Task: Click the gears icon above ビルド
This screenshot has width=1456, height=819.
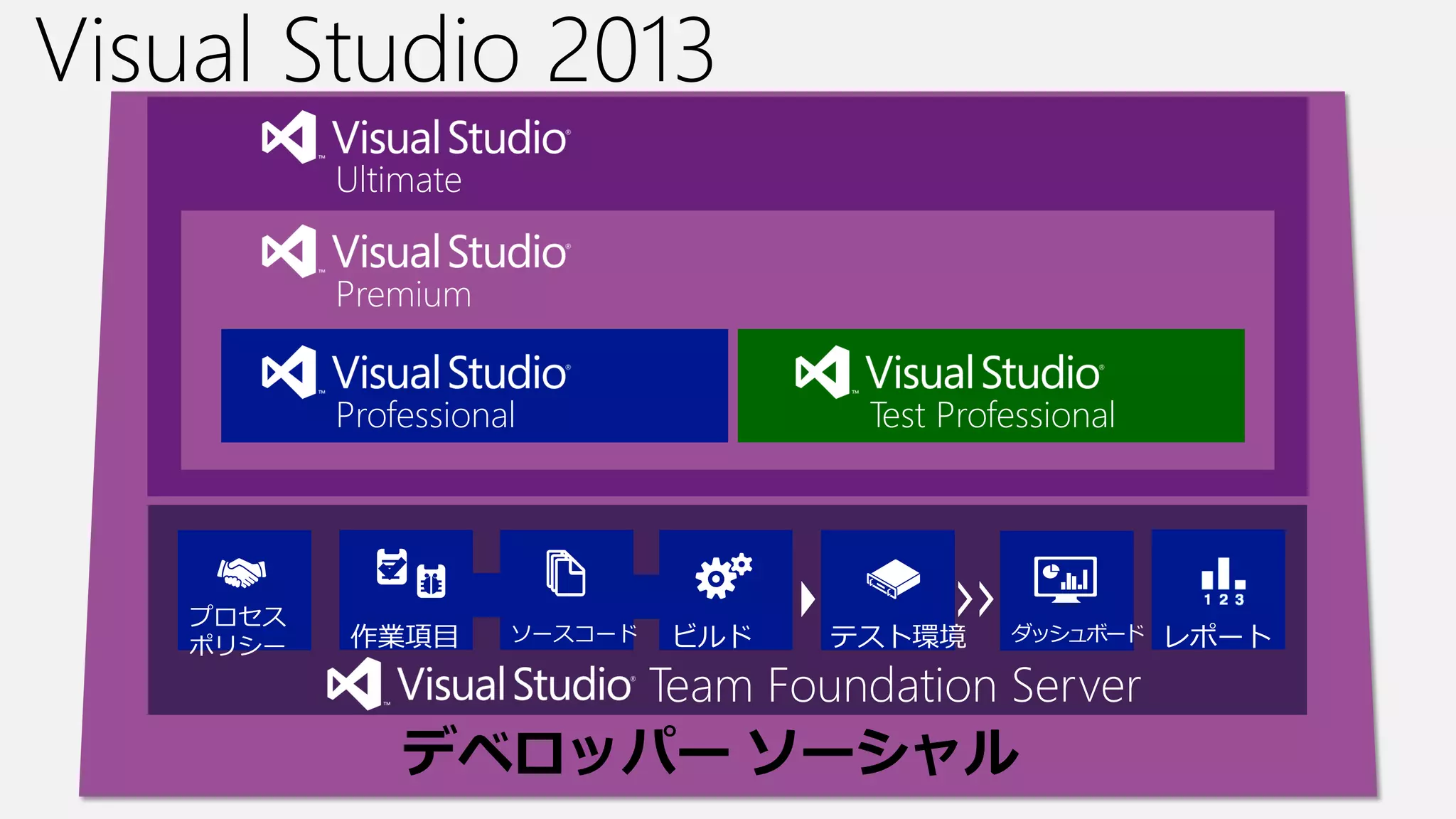Action: click(x=723, y=575)
